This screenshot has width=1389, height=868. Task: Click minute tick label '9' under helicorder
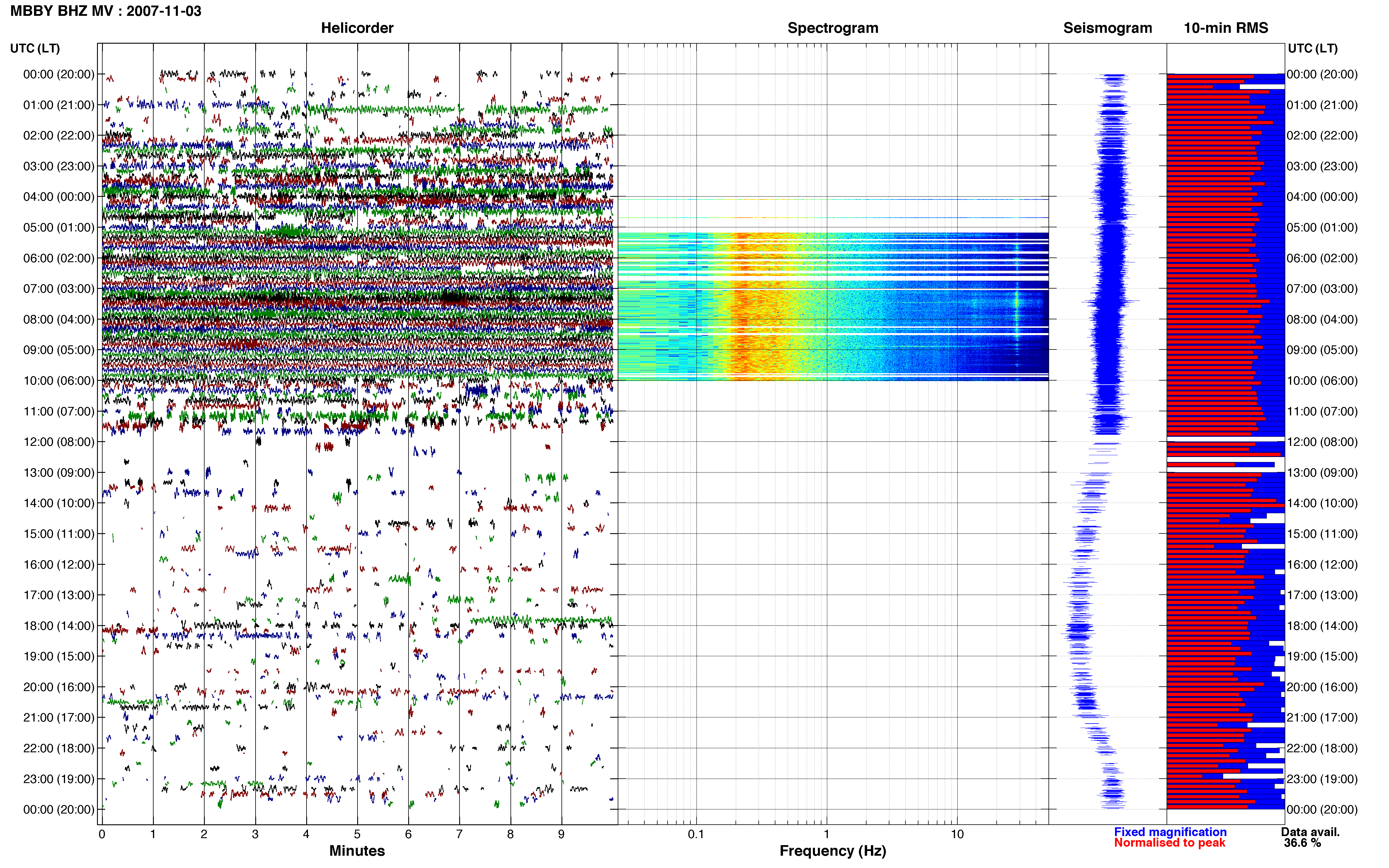pos(561,834)
